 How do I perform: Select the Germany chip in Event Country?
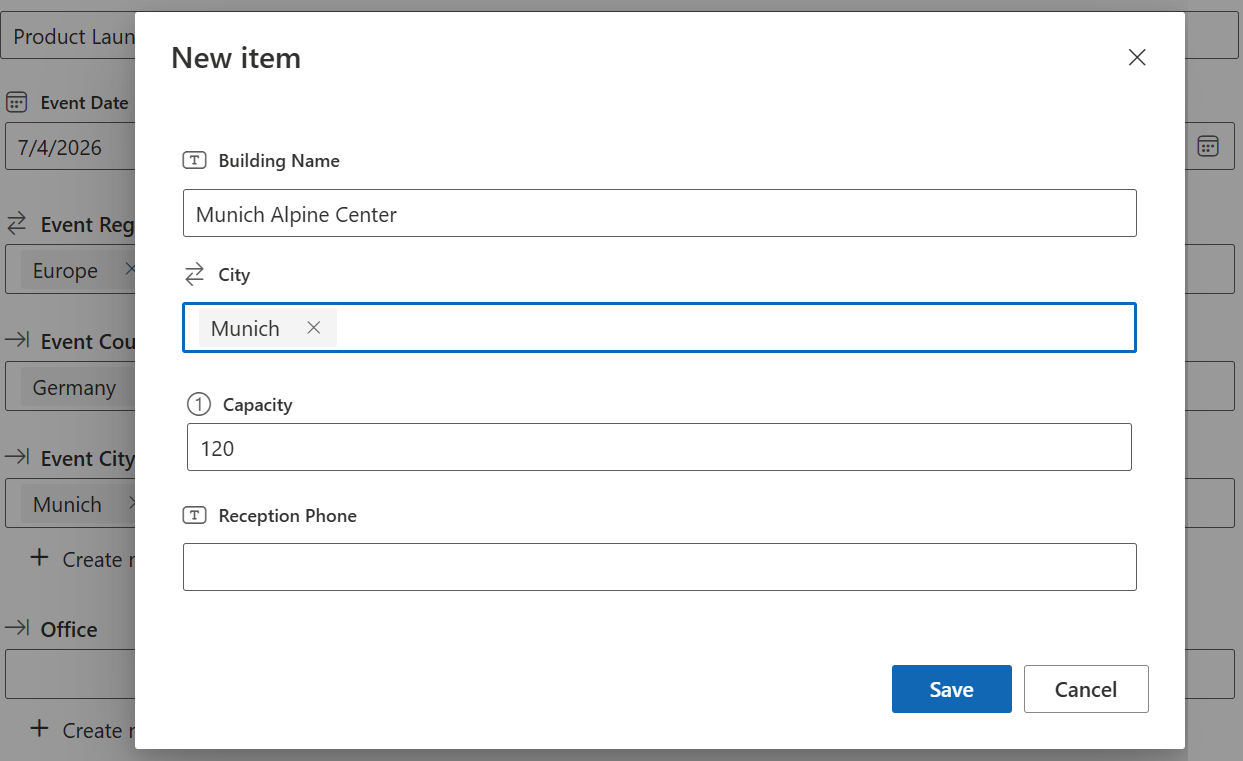(74, 388)
